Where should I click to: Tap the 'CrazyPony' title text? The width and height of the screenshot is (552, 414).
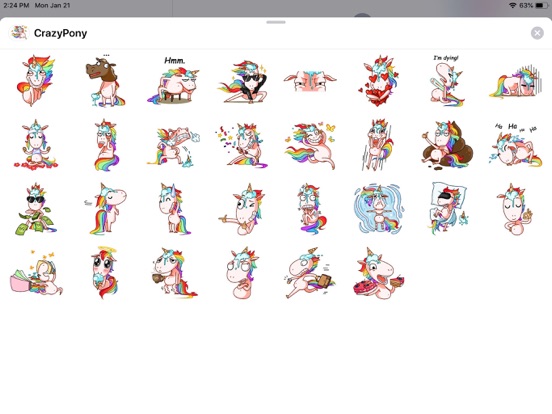(x=60, y=33)
